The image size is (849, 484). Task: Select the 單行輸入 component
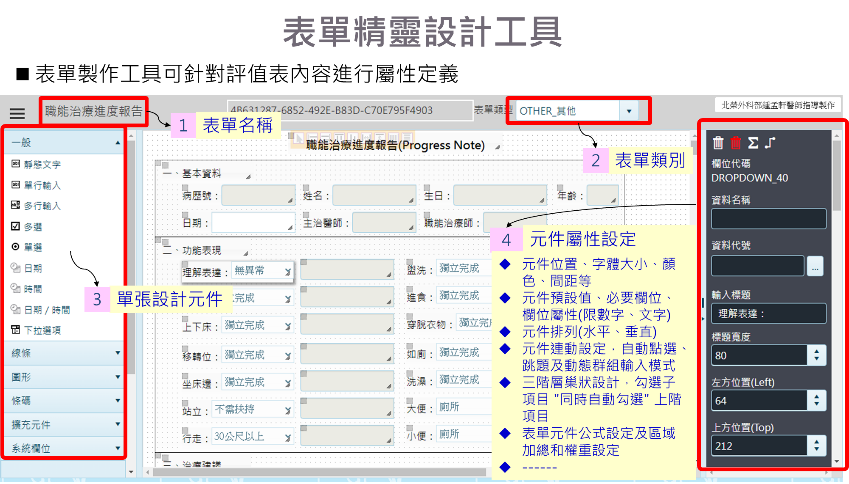pyautogui.click(x=36, y=185)
